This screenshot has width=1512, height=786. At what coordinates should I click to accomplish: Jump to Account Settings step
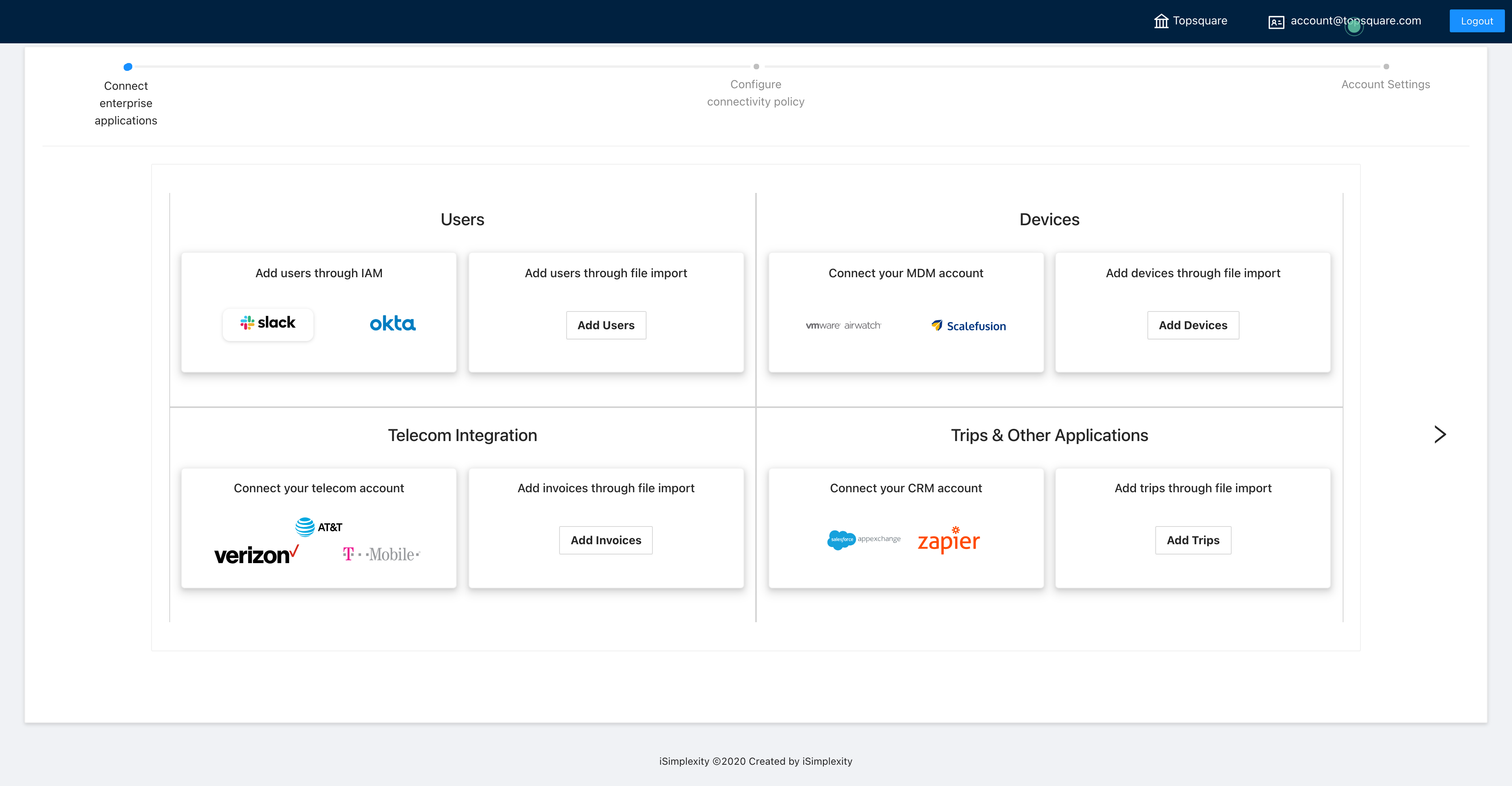click(1386, 84)
